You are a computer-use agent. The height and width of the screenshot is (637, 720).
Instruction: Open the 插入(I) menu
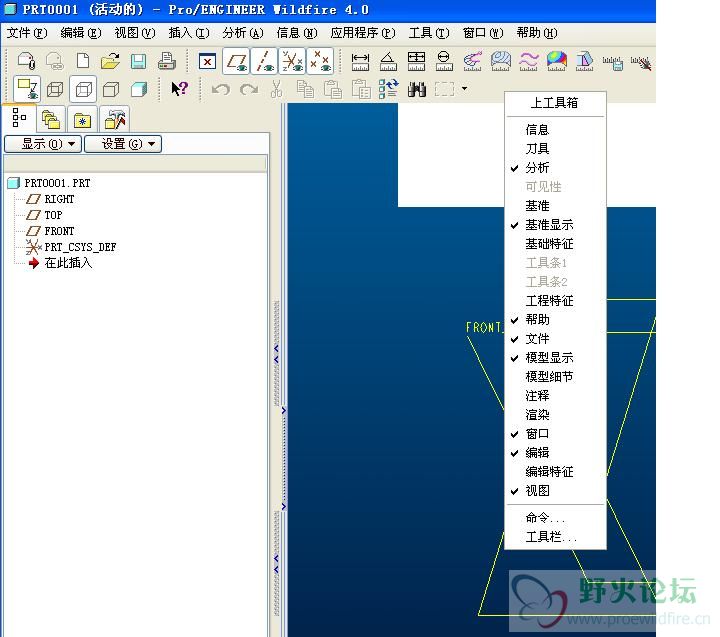click(x=189, y=33)
